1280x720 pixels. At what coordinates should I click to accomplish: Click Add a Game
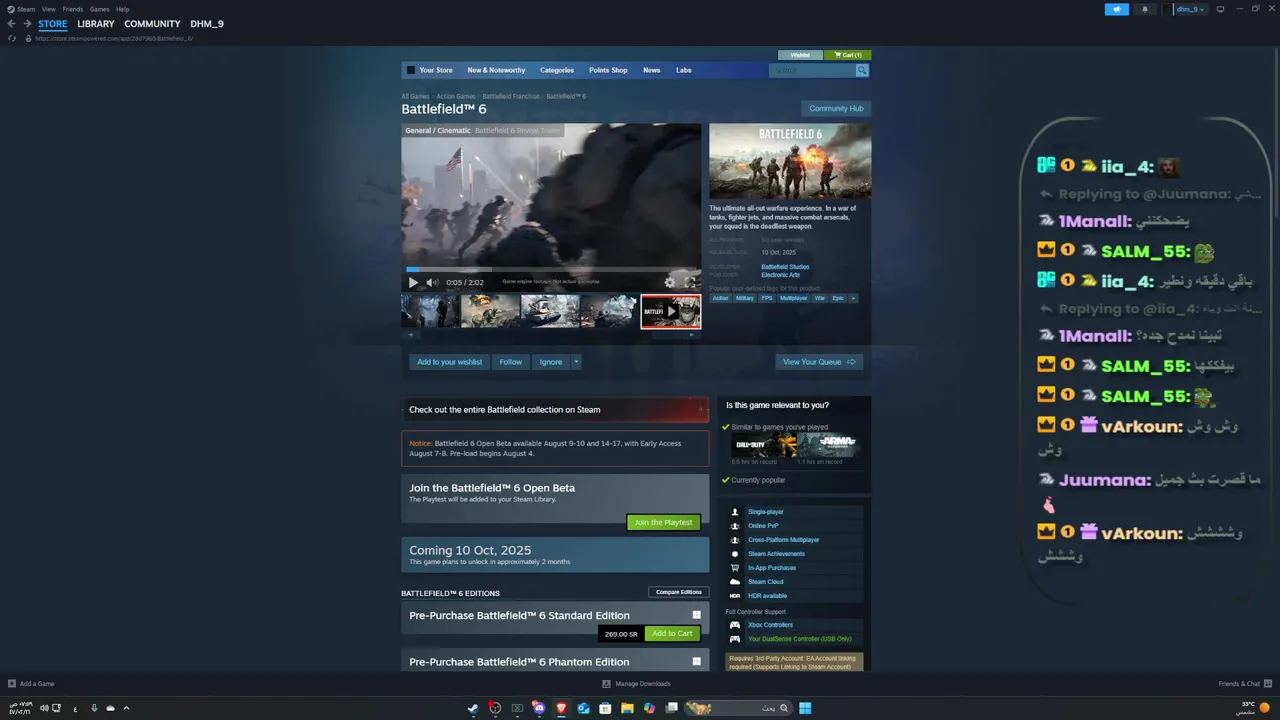click(31, 684)
